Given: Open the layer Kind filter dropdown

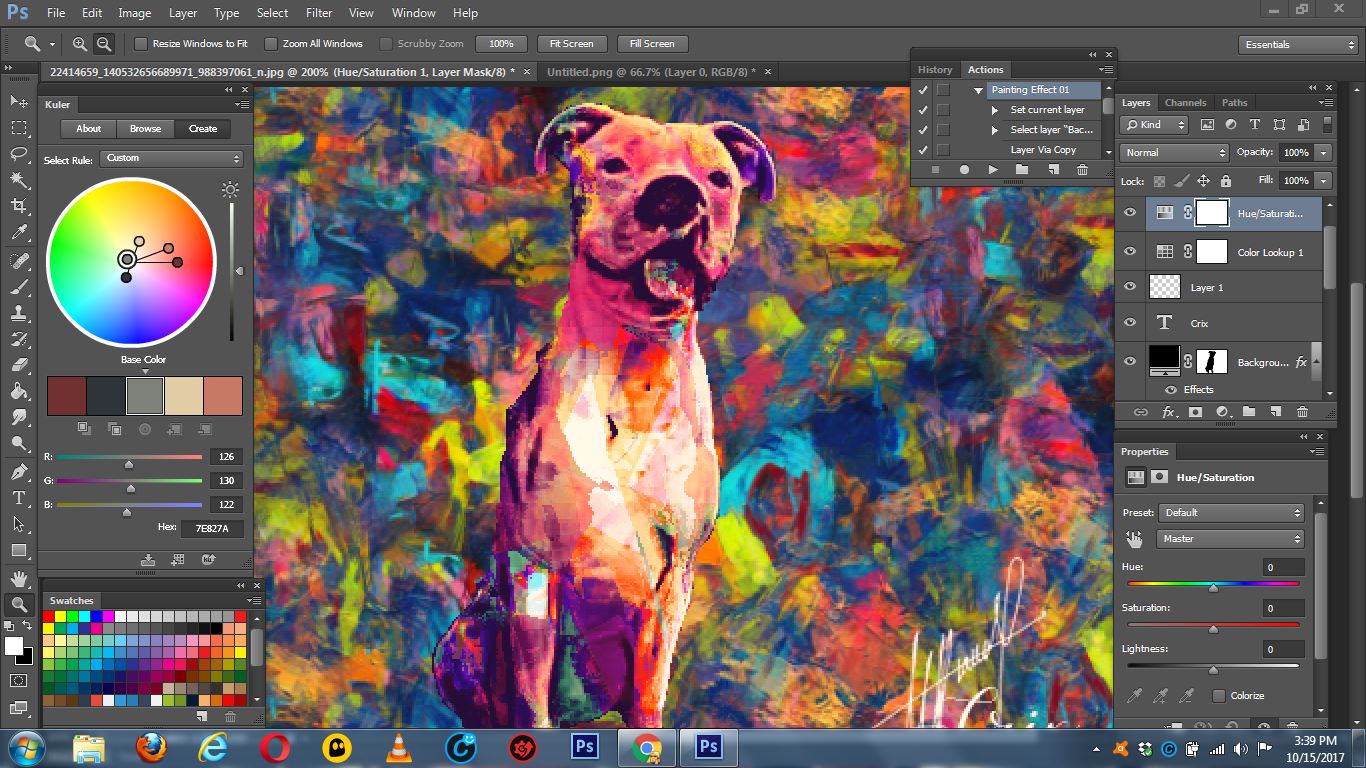Looking at the screenshot, I should pos(1154,125).
